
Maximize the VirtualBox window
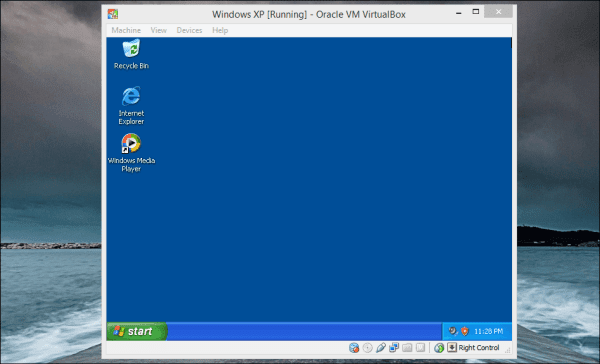pos(476,12)
